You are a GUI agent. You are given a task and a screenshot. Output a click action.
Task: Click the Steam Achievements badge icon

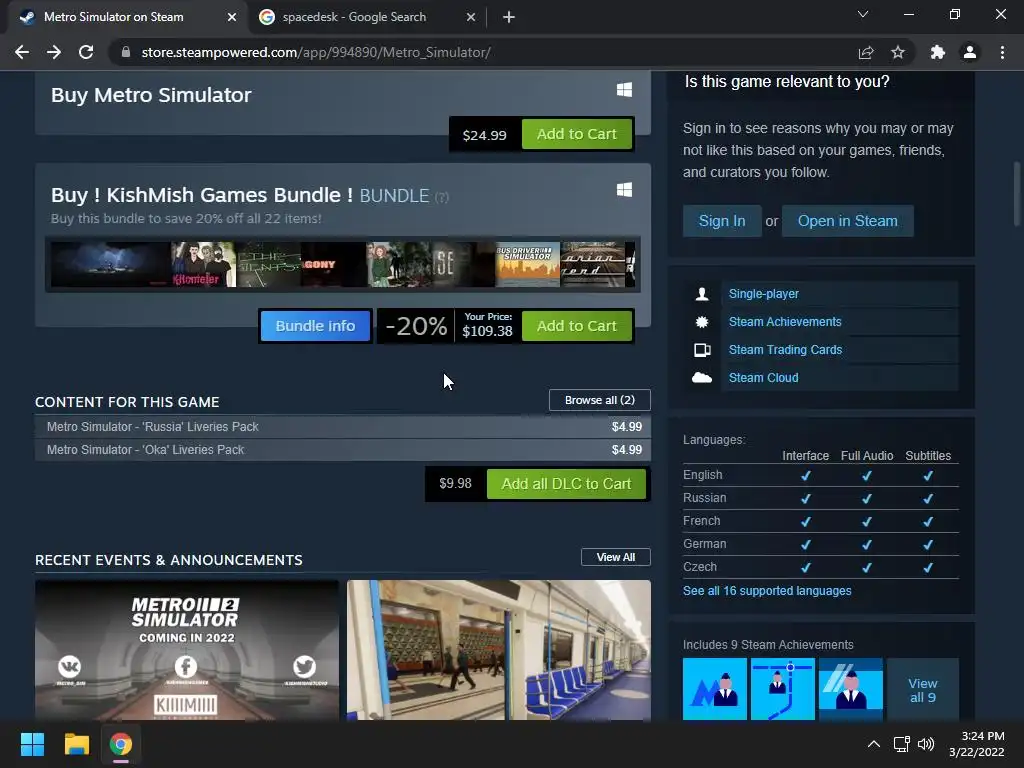coord(702,322)
